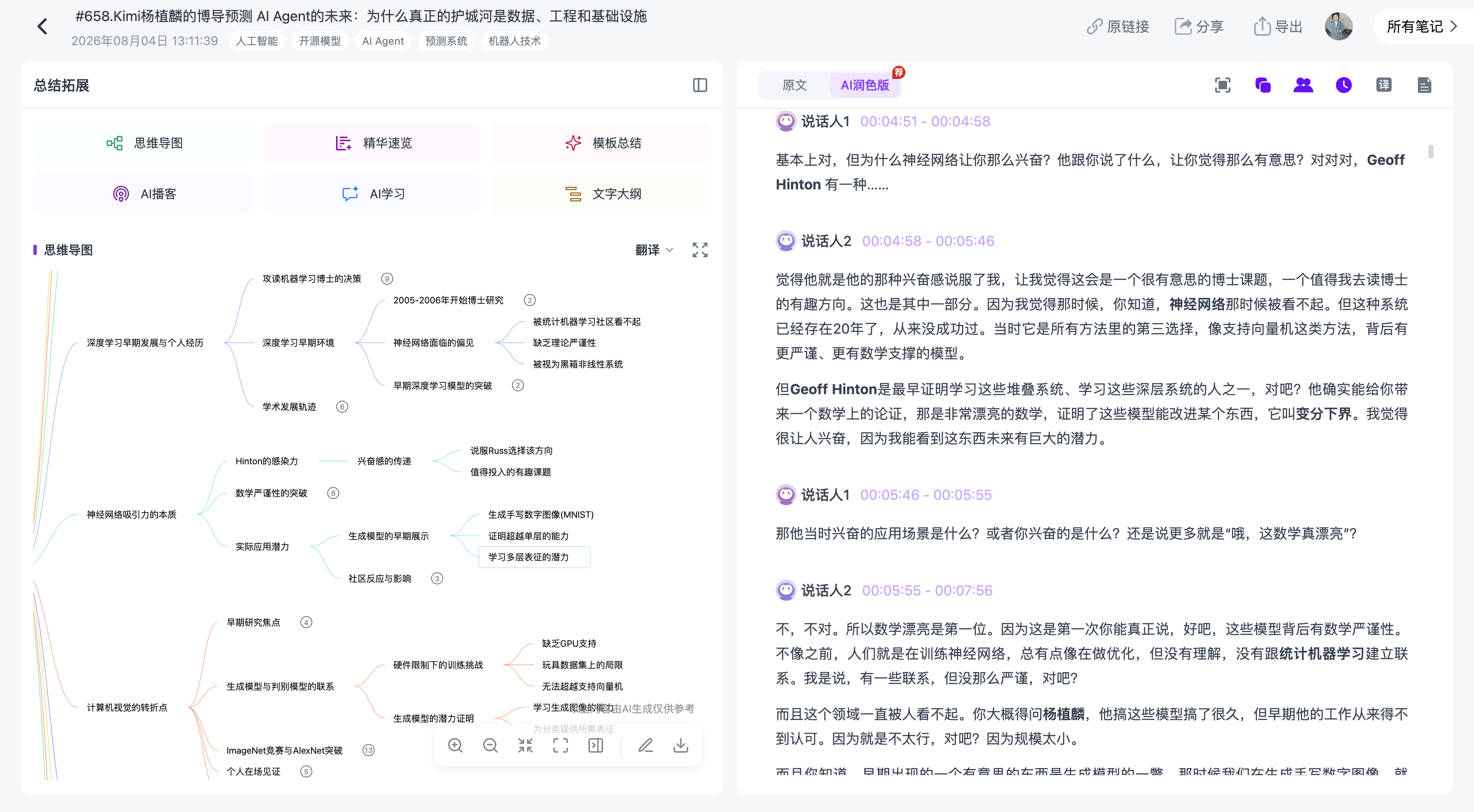Expand the 攻读机器学习博士的决策 node count 9
The width and height of the screenshot is (1474, 812).
coord(387,279)
